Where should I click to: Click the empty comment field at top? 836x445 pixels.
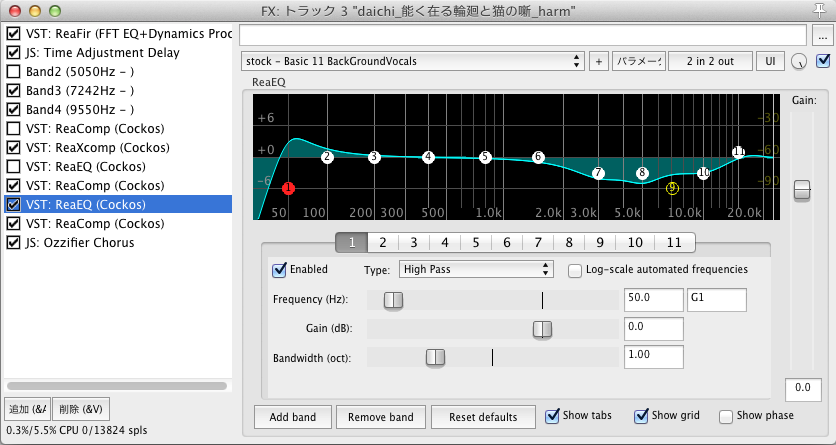[522, 36]
